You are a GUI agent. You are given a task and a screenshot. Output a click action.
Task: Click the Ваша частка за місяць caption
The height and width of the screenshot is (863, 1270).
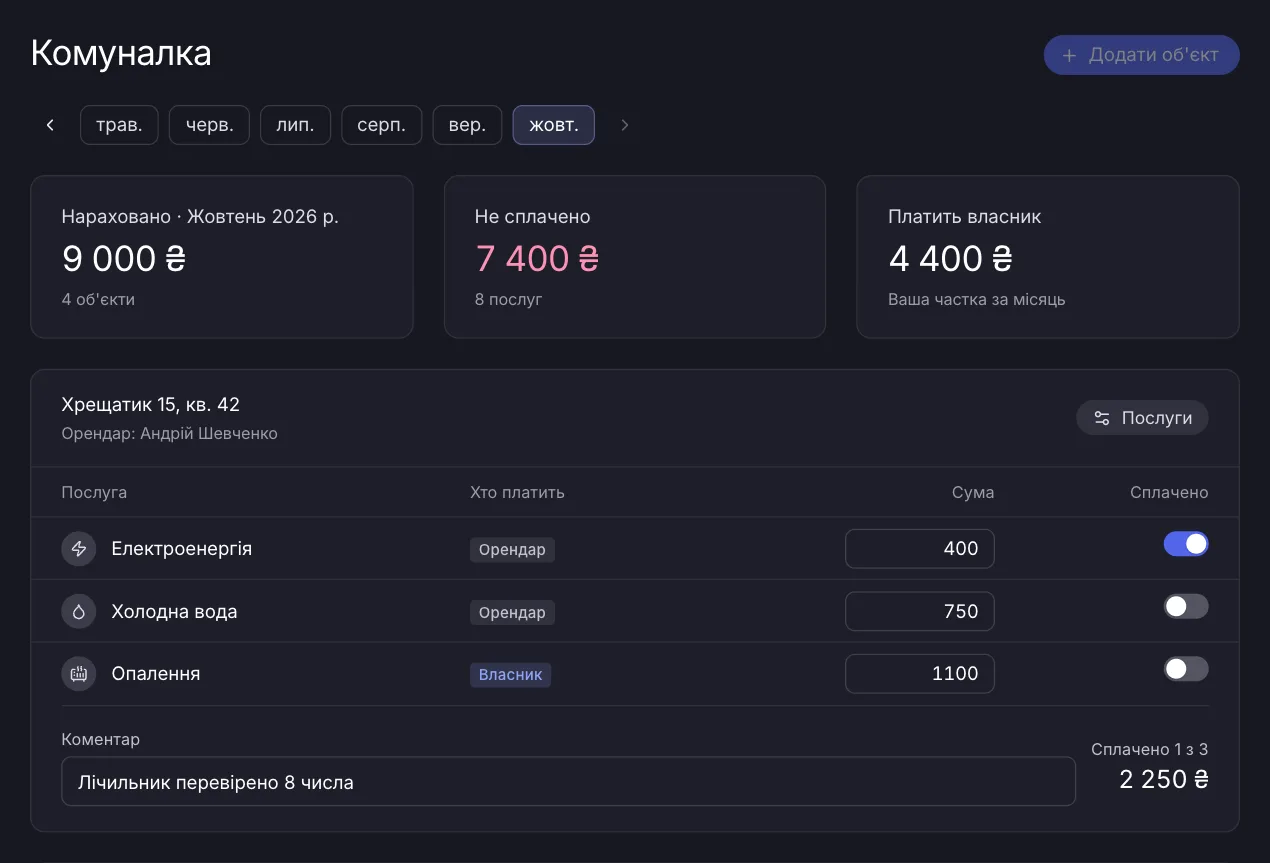[x=977, y=300]
